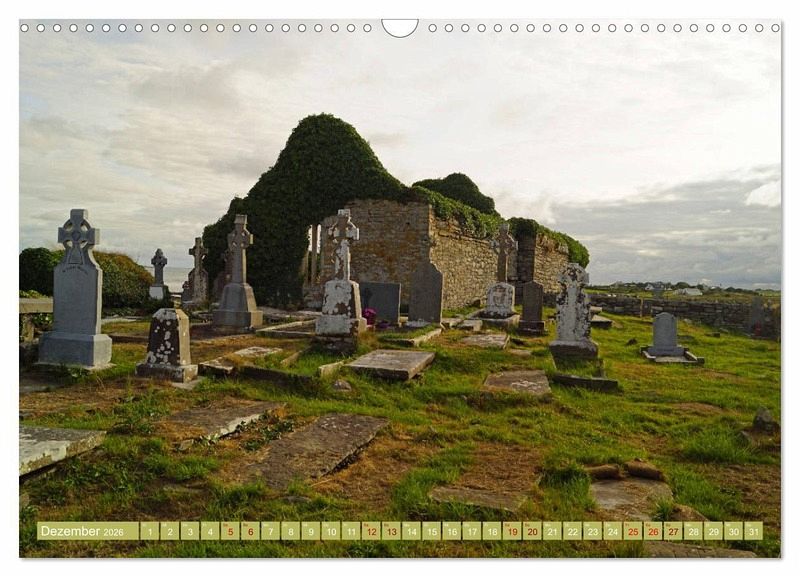Select day 24 in calendar strip
The height and width of the screenshot is (577, 800).
tap(613, 531)
